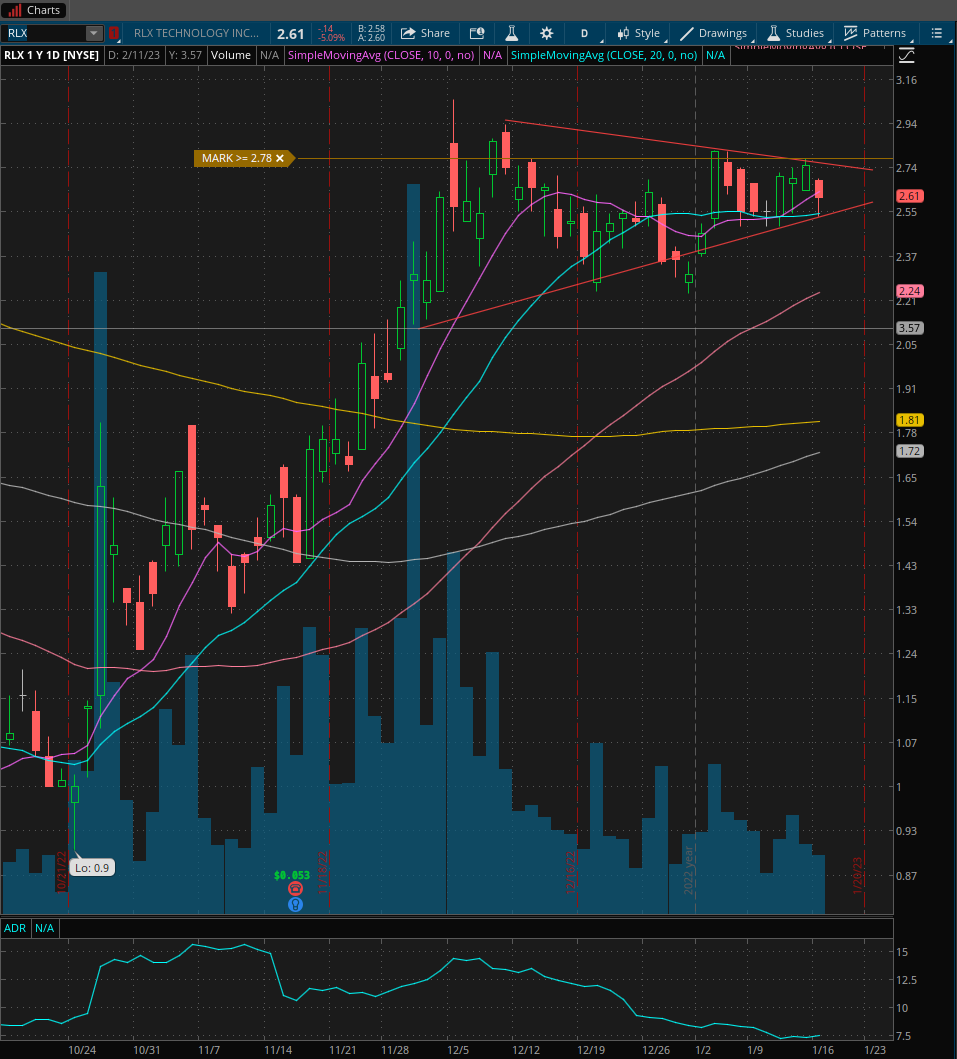Open the Style menu
This screenshot has height=1059, width=957.
click(x=639, y=33)
